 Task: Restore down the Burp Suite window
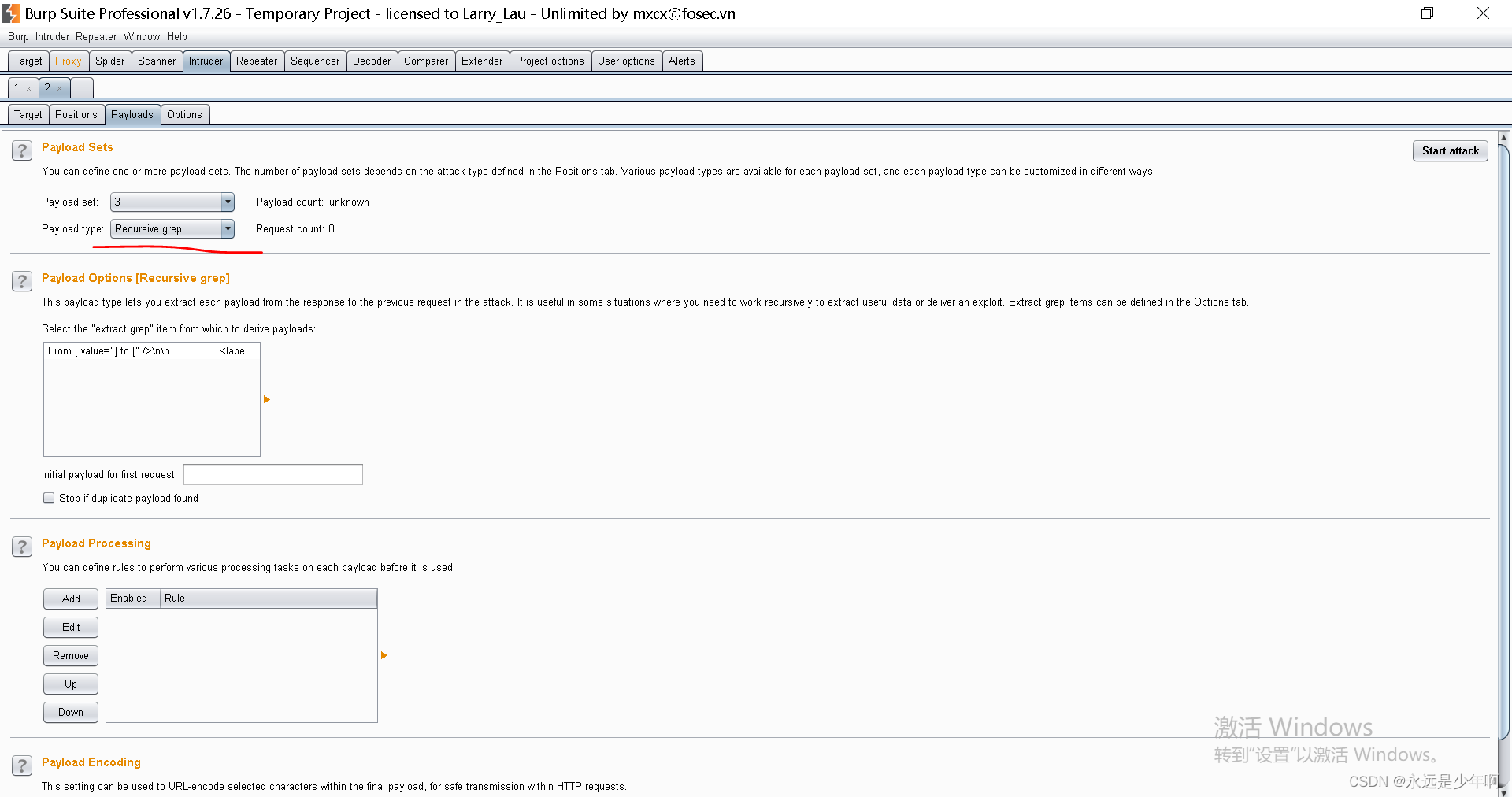point(1427,13)
